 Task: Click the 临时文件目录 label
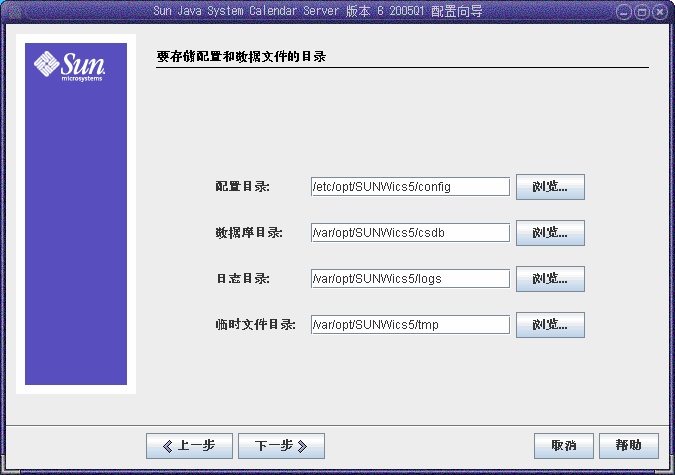pyautogui.click(x=255, y=325)
